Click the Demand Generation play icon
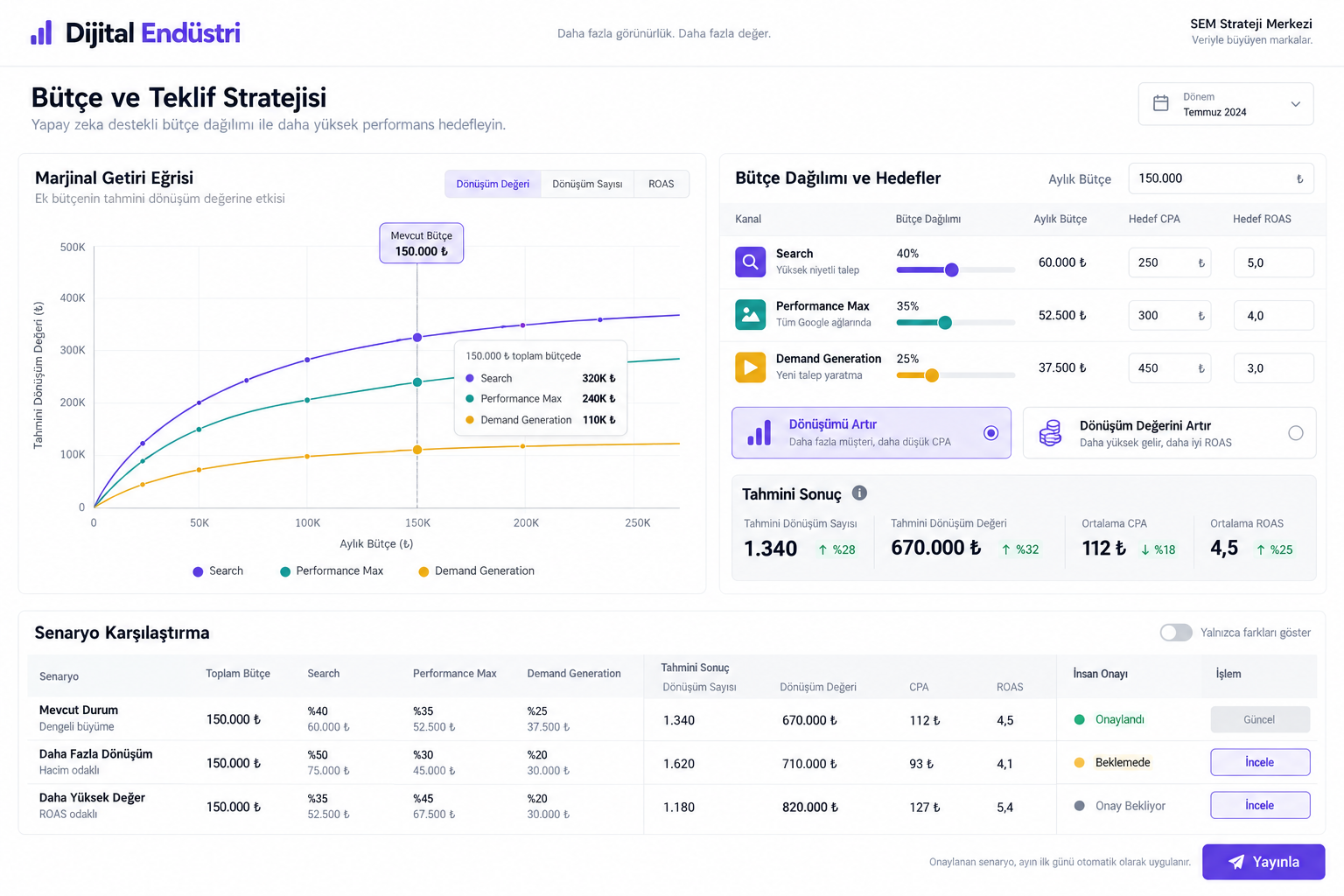This screenshot has height=896, width=1344. pos(750,367)
